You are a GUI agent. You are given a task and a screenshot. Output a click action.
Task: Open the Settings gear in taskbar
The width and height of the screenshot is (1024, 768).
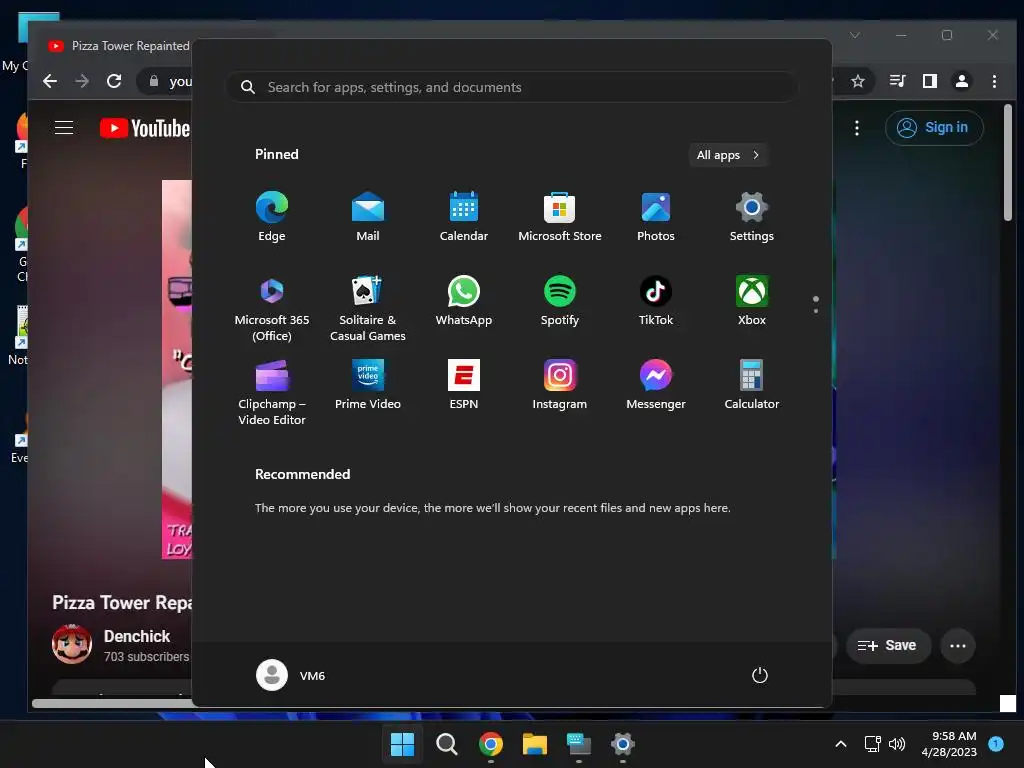622,744
